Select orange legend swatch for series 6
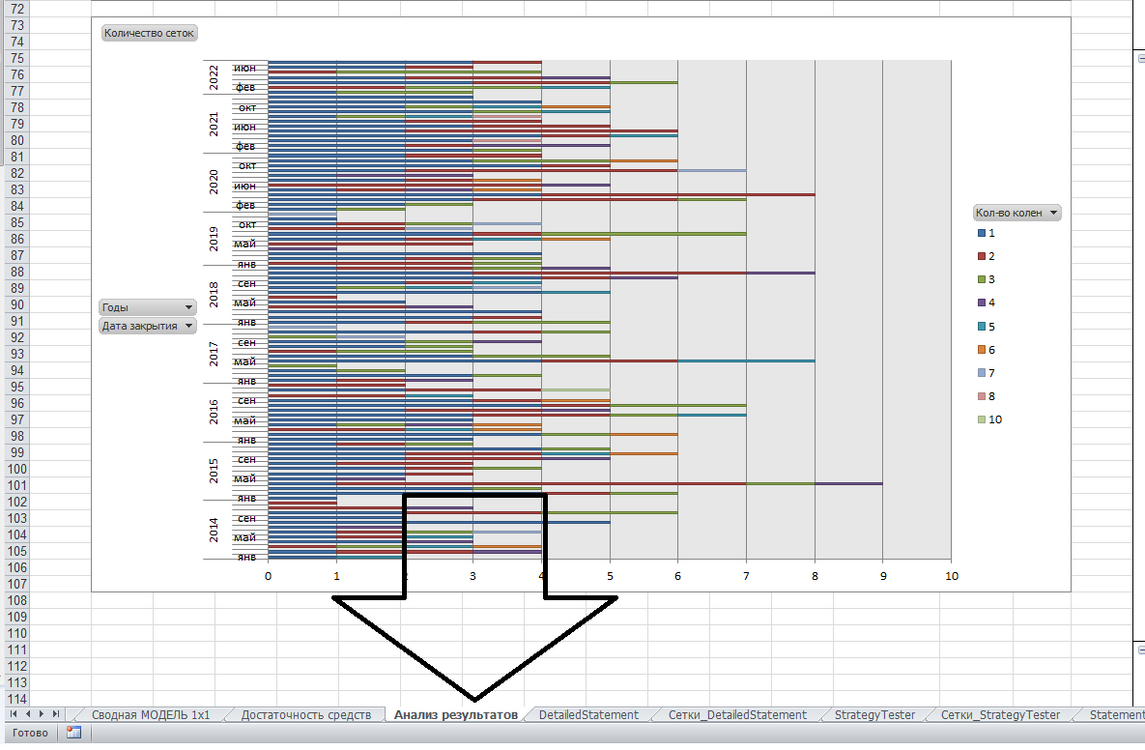The image size is (1145, 750). point(981,350)
